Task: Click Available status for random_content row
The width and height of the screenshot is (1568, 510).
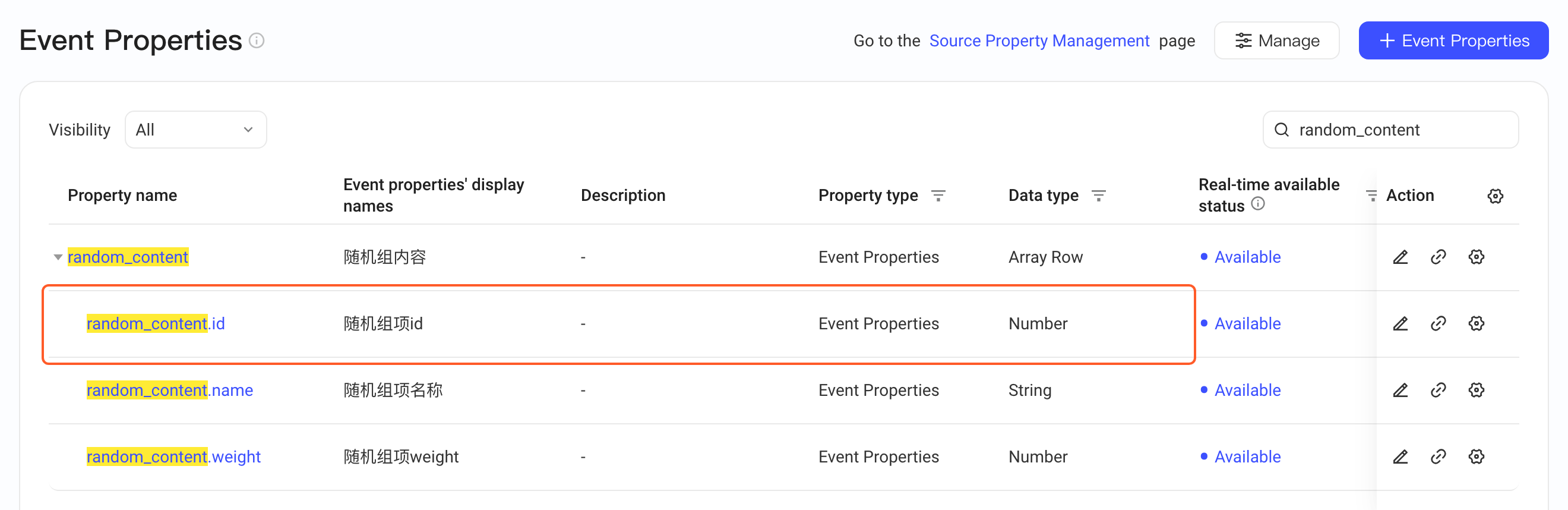Action: pyautogui.click(x=1247, y=257)
